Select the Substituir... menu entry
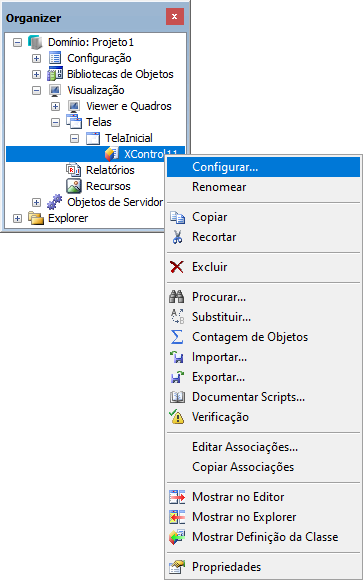The height and width of the screenshot is (580, 363). tap(263, 317)
